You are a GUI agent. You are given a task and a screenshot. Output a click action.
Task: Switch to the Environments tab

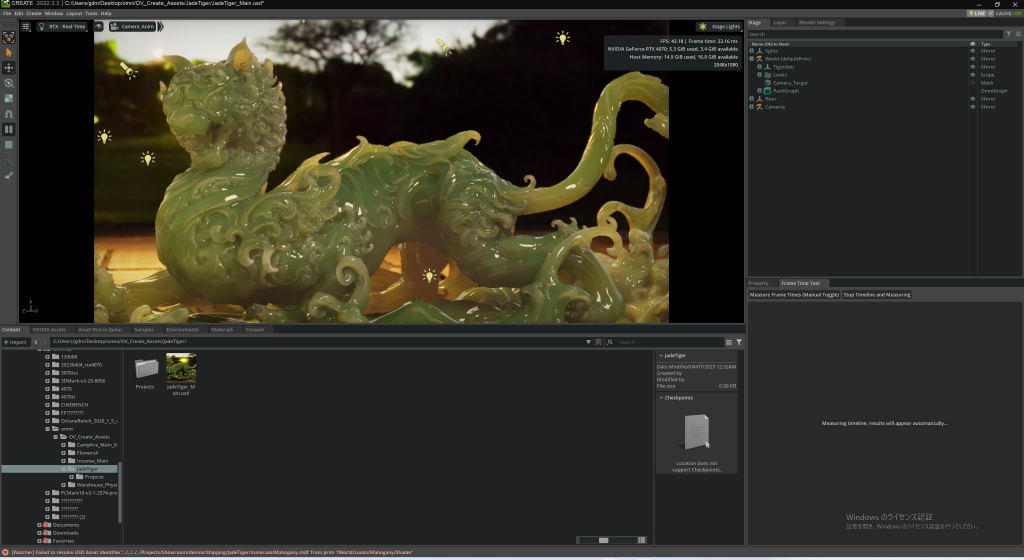(182, 330)
